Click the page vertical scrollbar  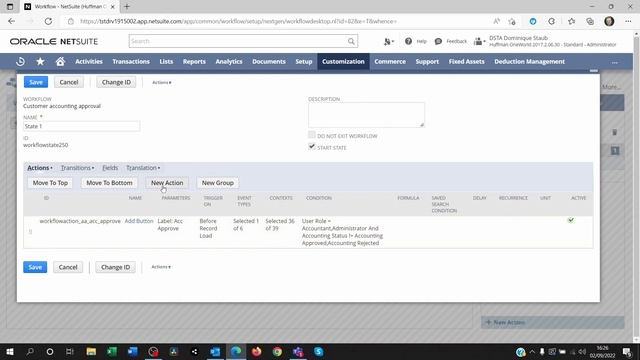(x=636, y=186)
